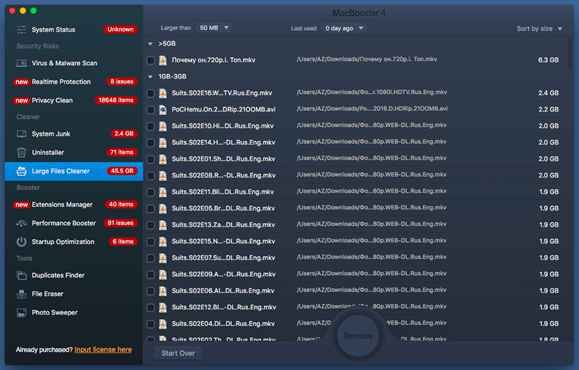Select the Suits.S02E10 file checkbox
This screenshot has width=579, height=370.
pos(150,126)
